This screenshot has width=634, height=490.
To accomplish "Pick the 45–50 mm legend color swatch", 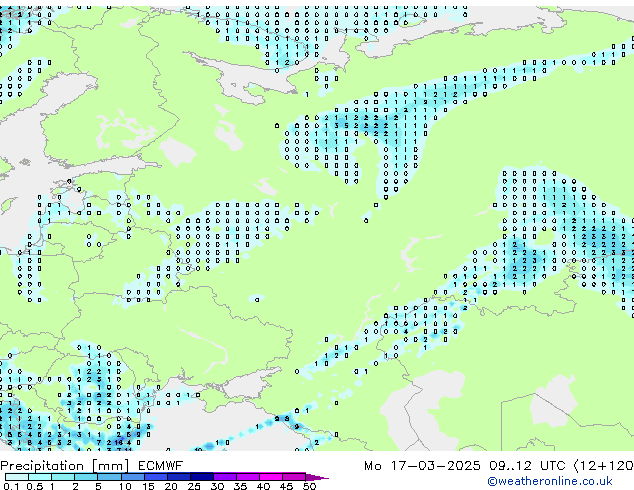I will pyautogui.click(x=294, y=477).
